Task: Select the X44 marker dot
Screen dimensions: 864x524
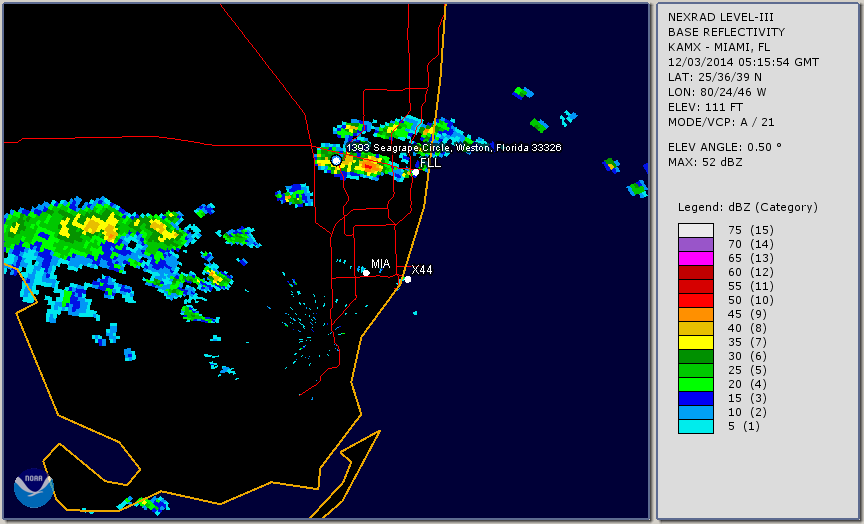Action: click(408, 279)
